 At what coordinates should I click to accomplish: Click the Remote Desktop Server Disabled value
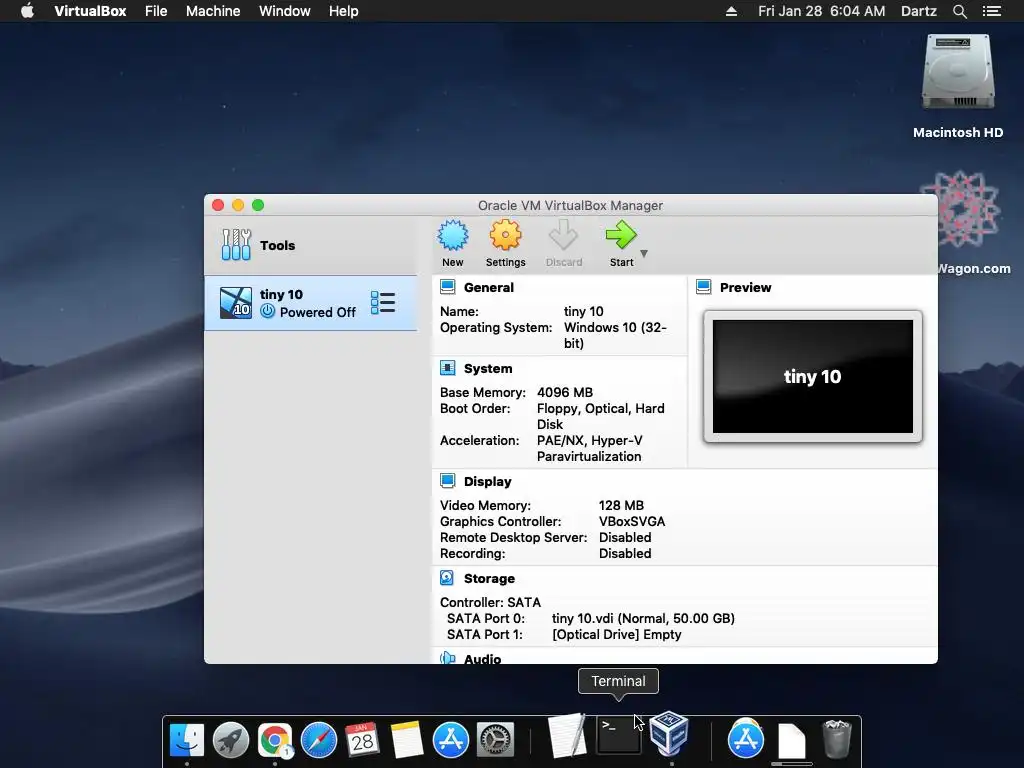coord(625,537)
